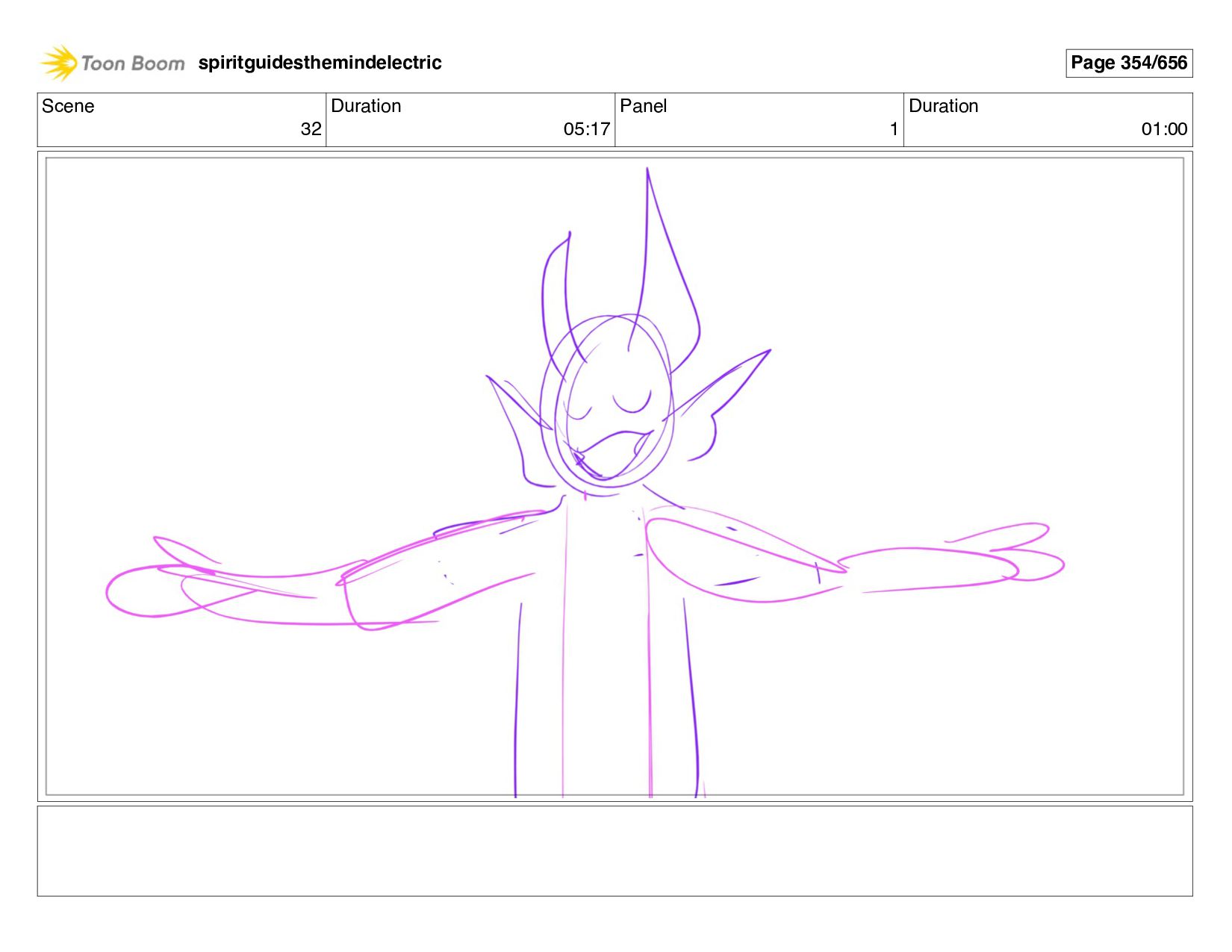Click the Page 354/656 indicator box
Screen dimensions: 1232x952
pyautogui.click(x=1128, y=63)
